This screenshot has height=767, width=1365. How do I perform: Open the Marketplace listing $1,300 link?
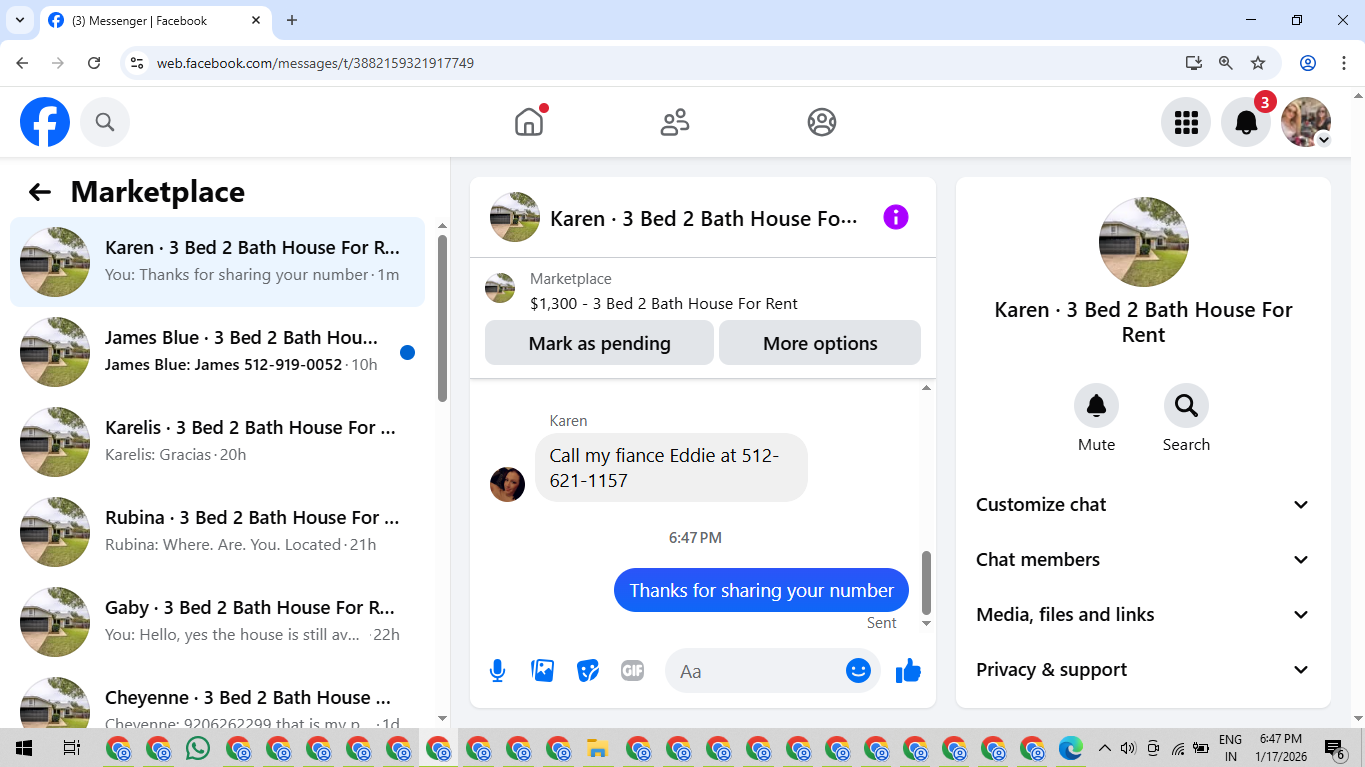coord(664,304)
